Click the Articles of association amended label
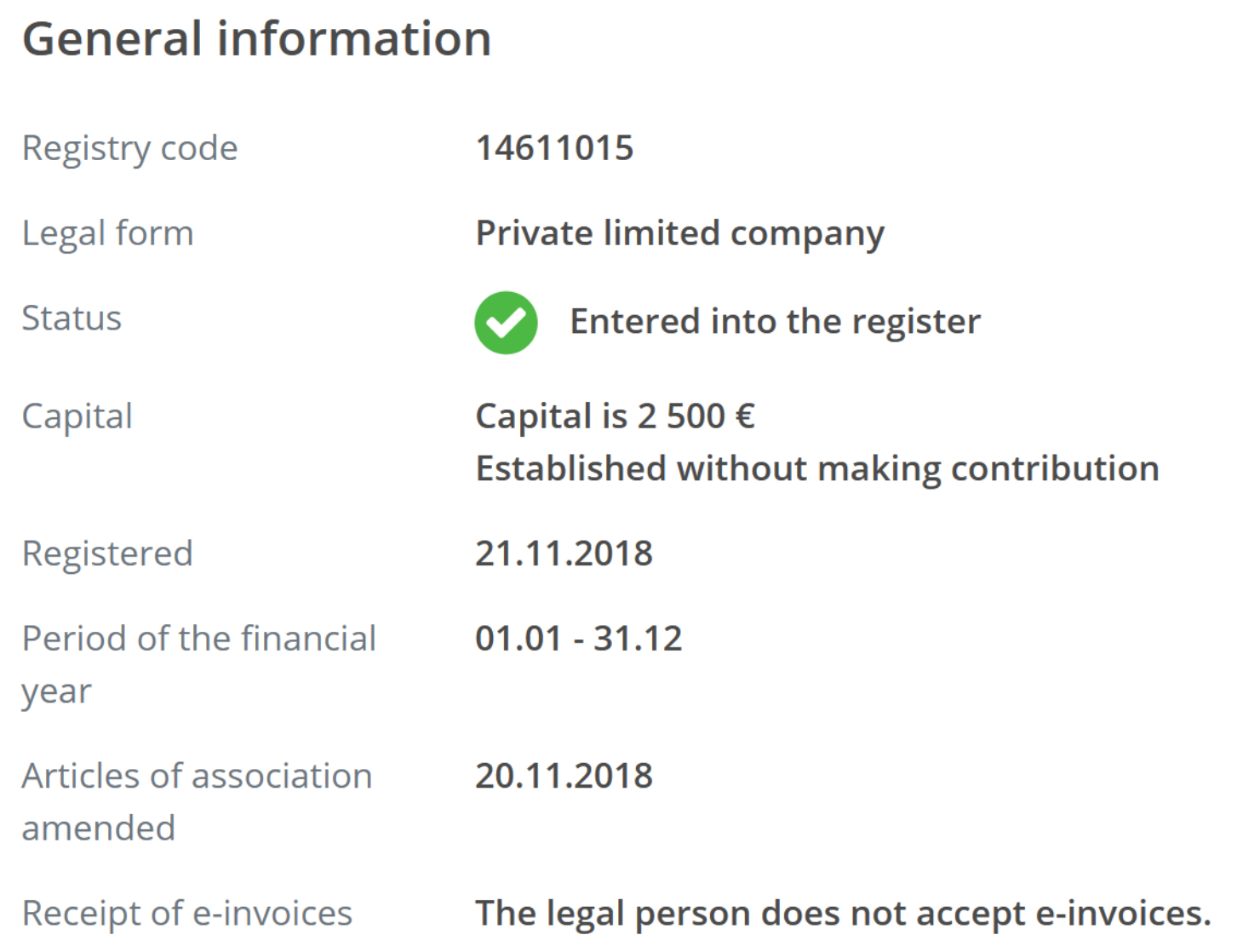Image resolution: width=1243 pixels, height=952 pixels. point(198,802)
